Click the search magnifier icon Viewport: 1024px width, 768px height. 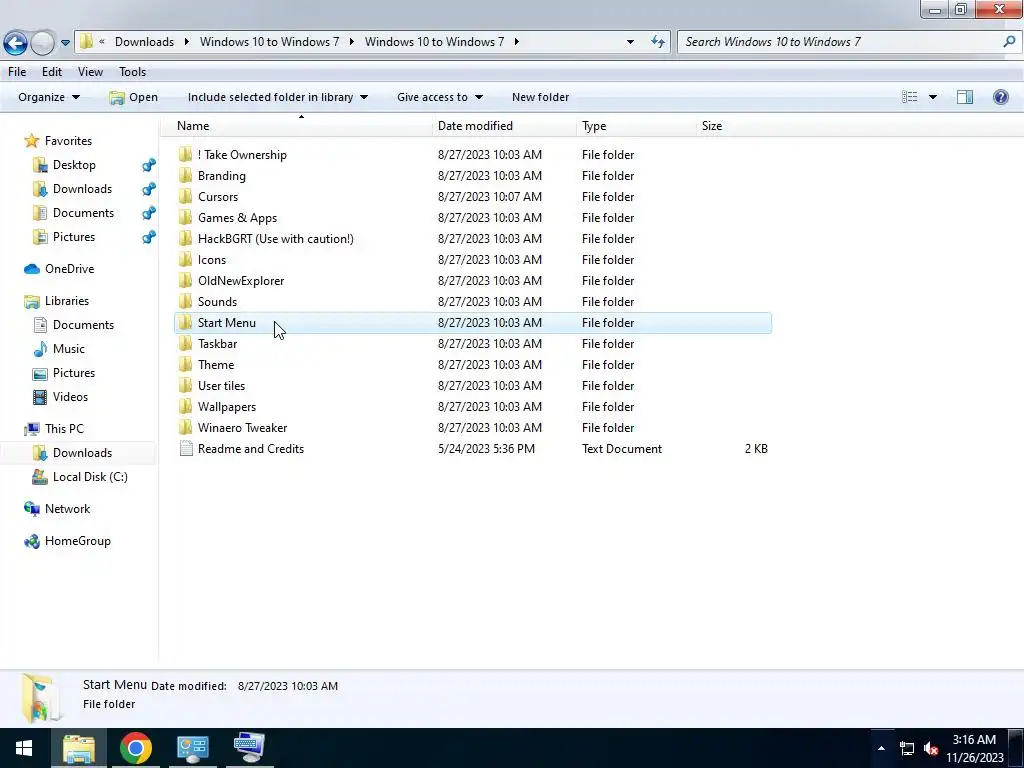[x=1009, y=42]
